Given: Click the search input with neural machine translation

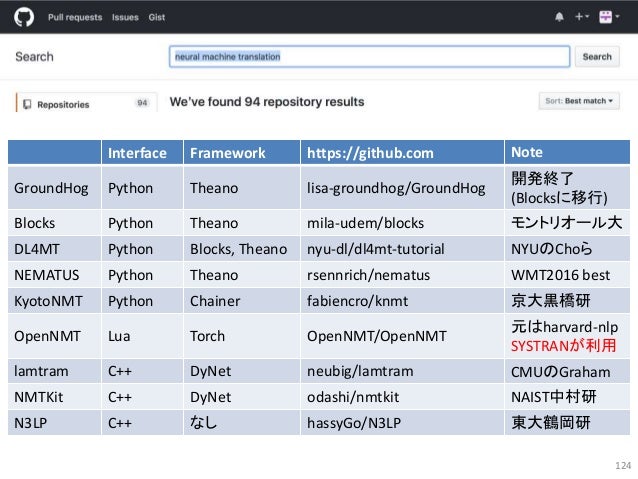Looking at the screenshot, I should point(369,57).
